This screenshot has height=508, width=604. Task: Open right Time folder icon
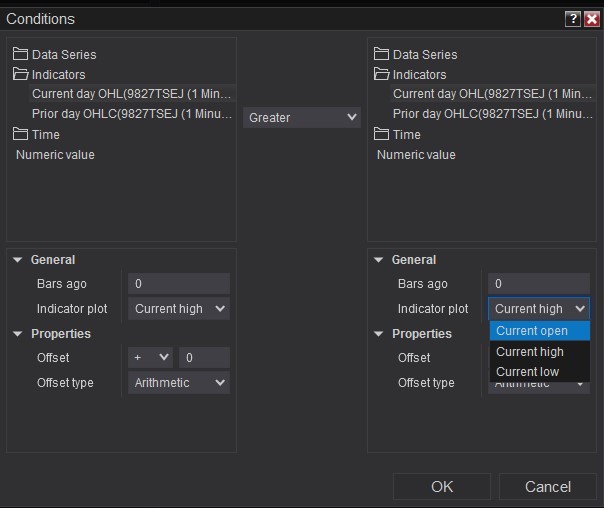tap(382, 134)
